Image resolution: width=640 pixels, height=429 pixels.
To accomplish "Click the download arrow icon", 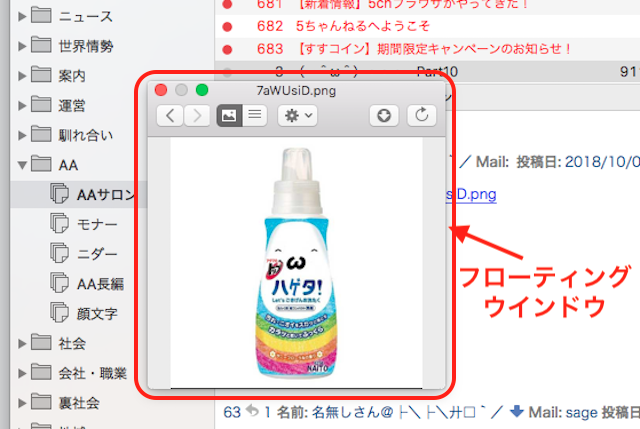I will click(384, 116).
